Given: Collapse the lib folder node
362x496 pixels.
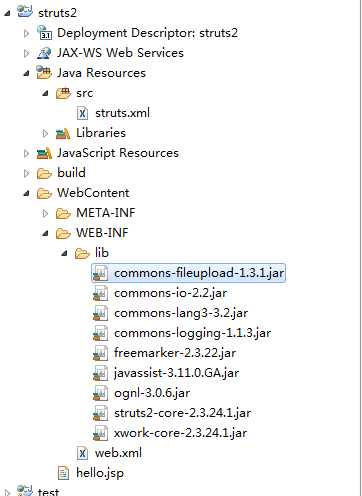Looking at the screenshot, I should tap(64, 254).
